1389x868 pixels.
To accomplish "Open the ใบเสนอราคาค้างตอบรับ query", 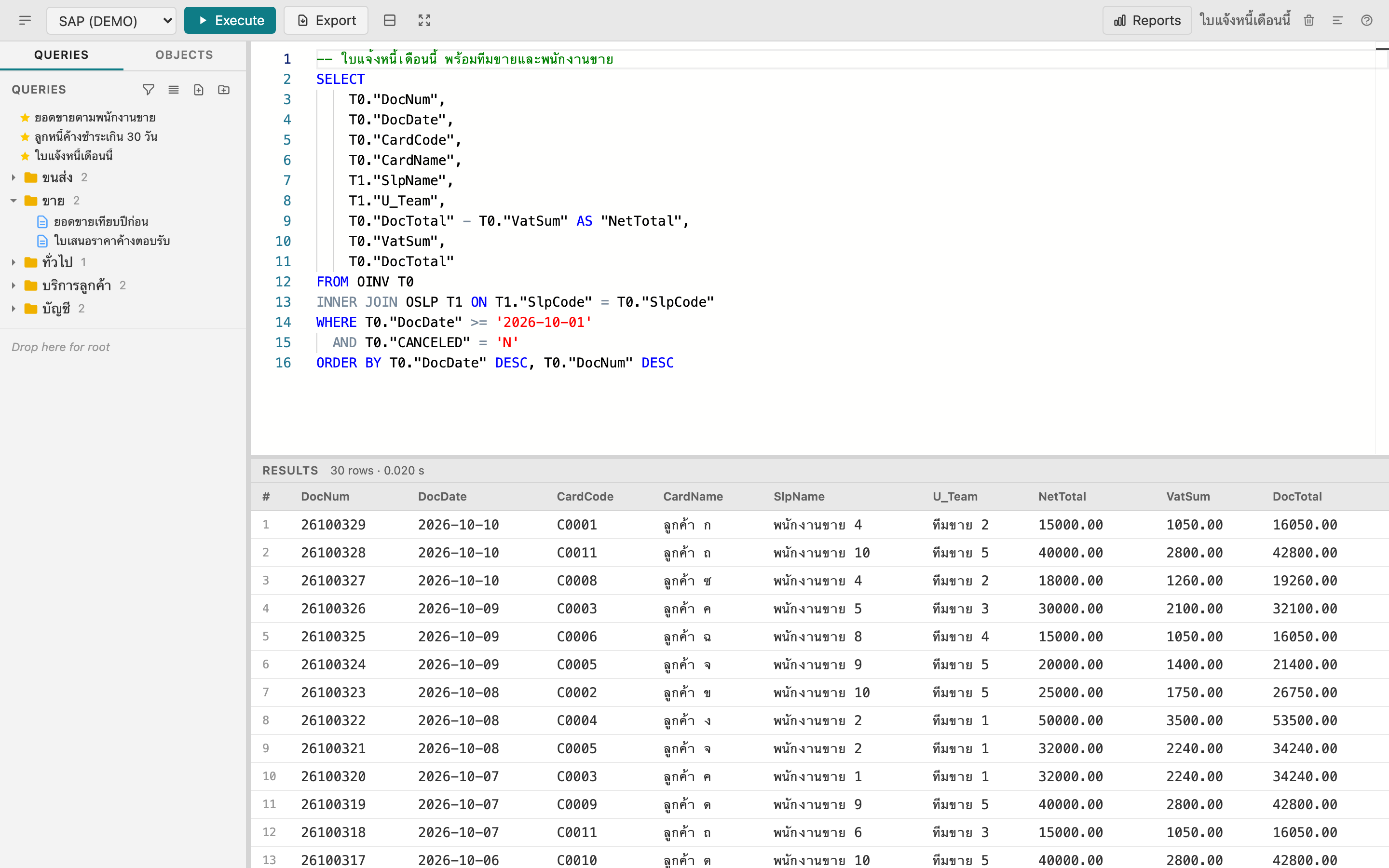I will point(112,241).
